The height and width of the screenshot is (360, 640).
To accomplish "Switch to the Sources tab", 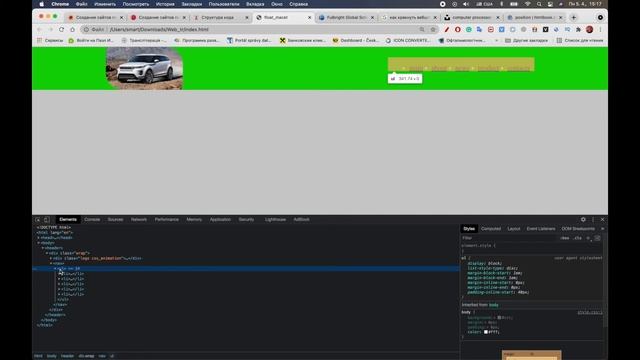I will click(116, 220).
